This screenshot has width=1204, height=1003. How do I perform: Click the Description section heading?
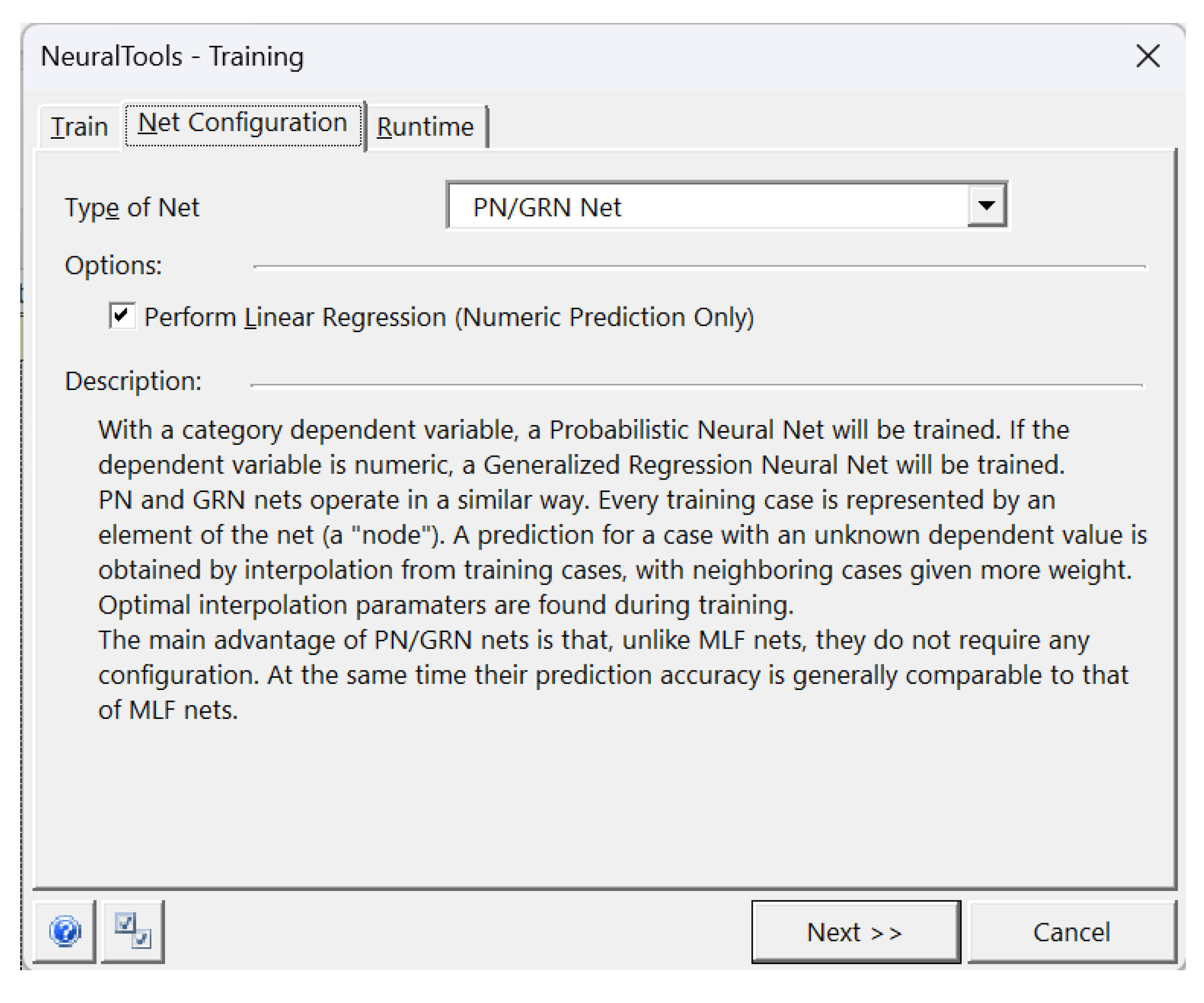(x=133, y=381)
